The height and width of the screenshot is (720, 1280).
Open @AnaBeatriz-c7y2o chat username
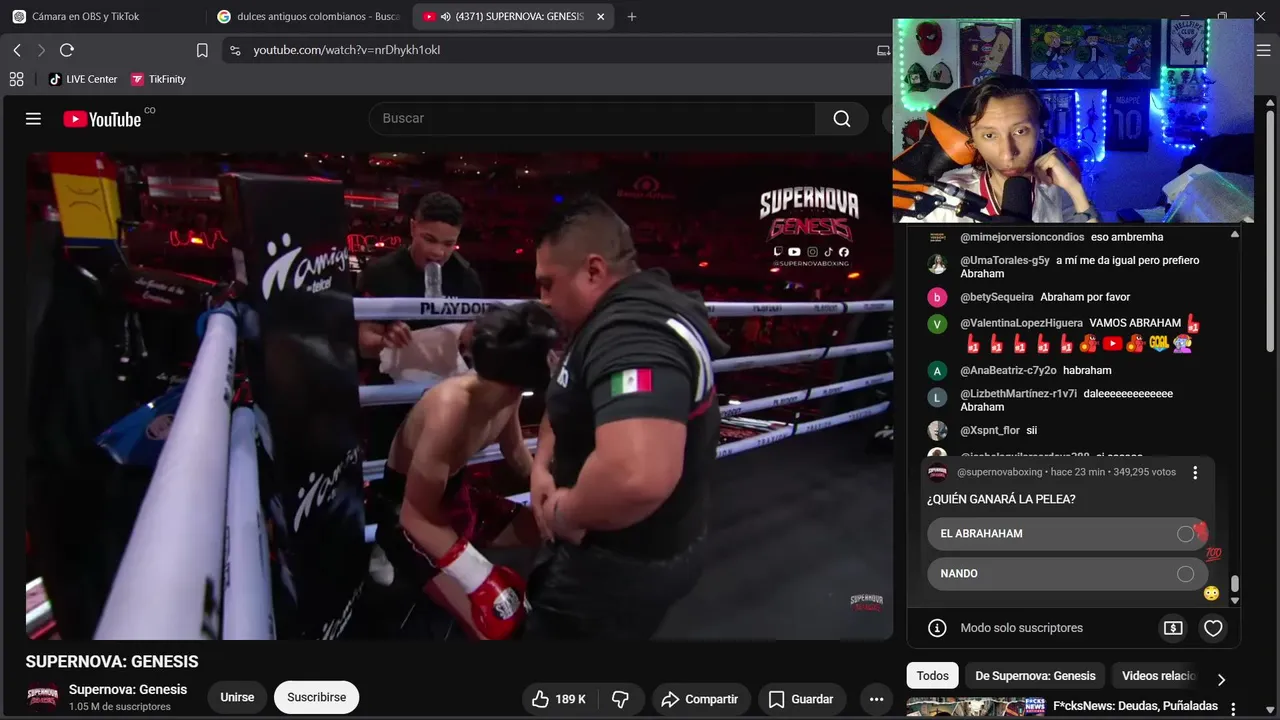pos(1008,370)
